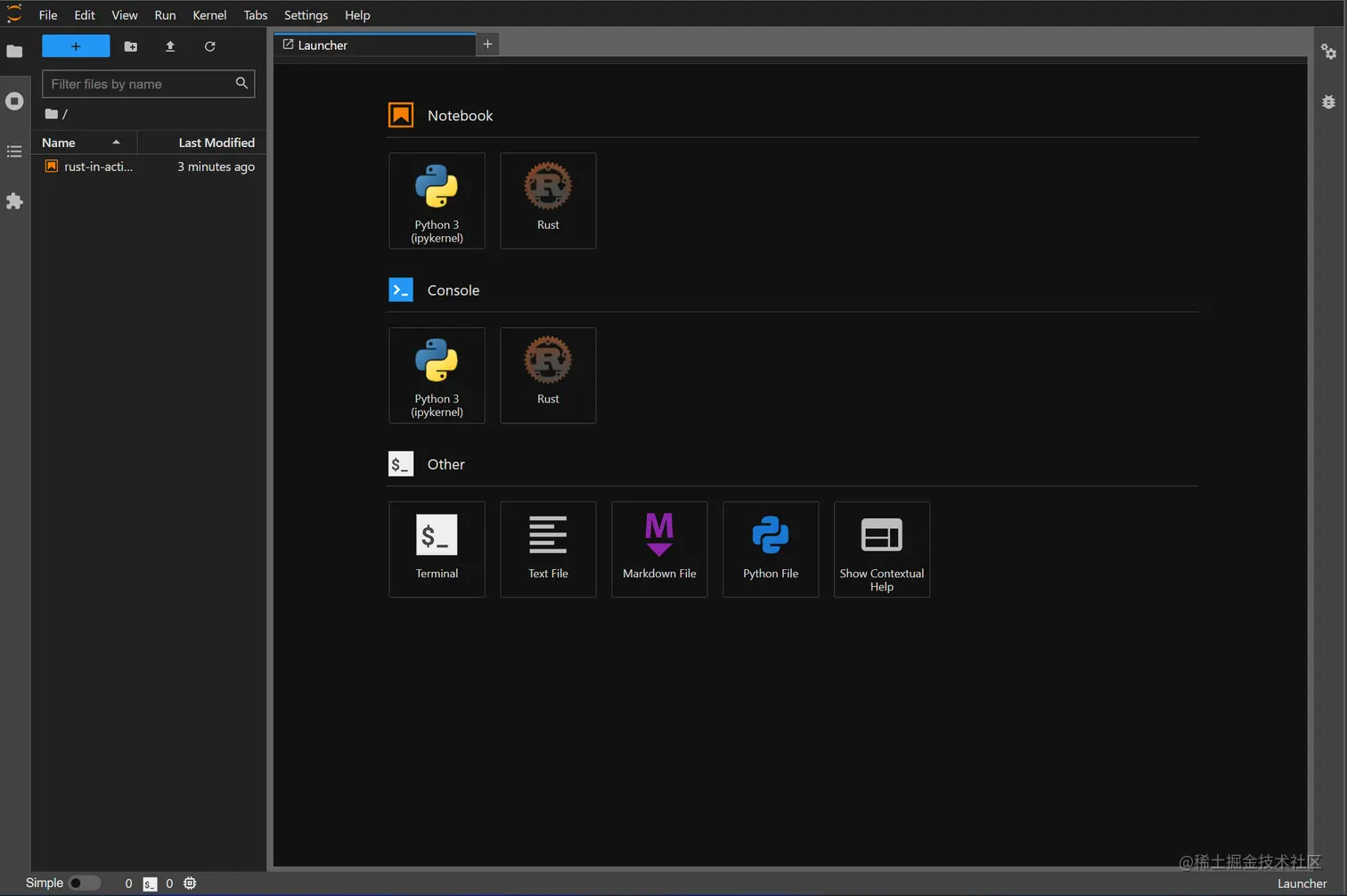Click the terminal count icon in status bar
The image size is (1347, 896).
point(150,884)
